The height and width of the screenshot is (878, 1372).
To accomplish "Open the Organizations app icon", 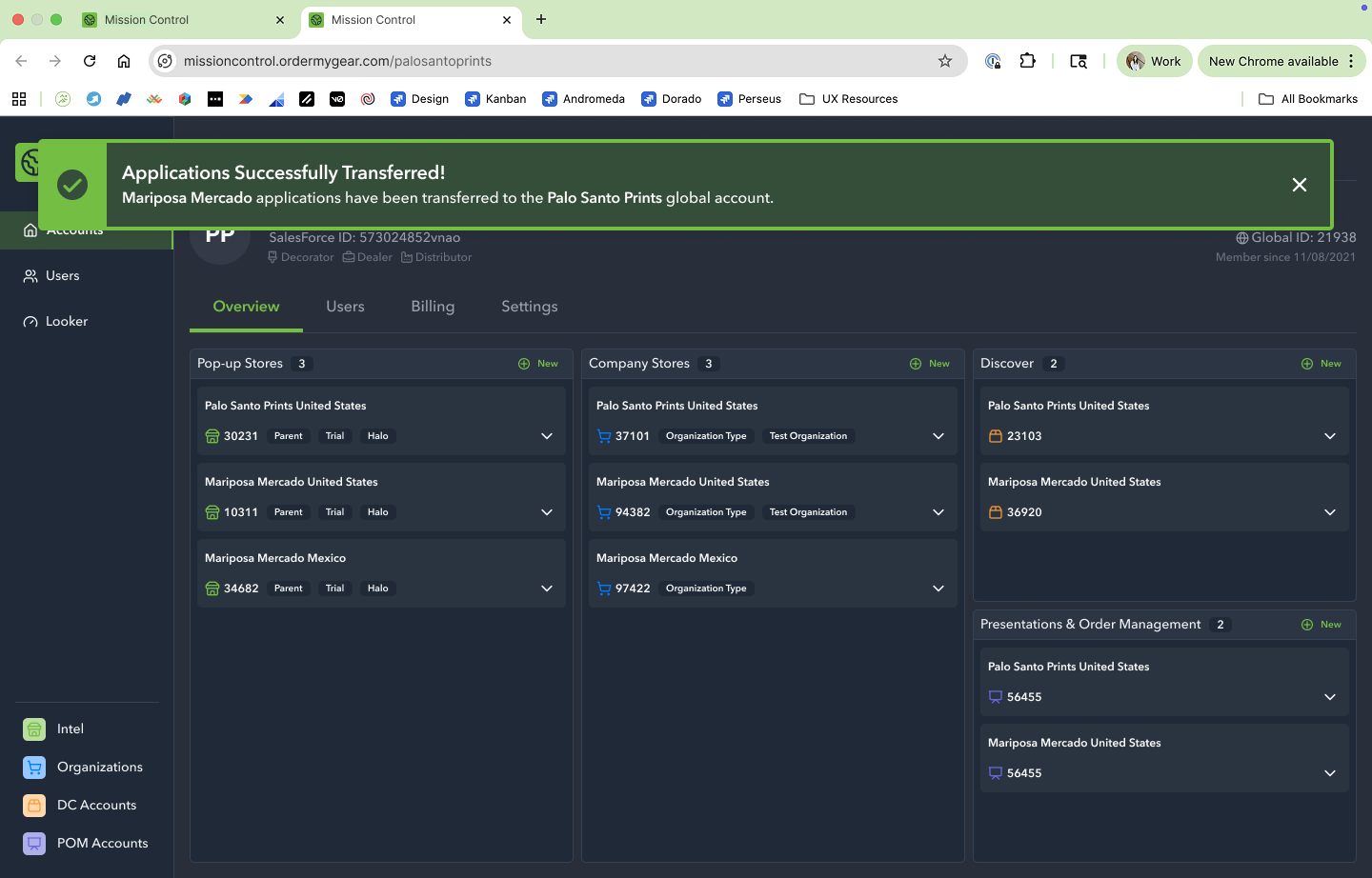I will [34, 768].
